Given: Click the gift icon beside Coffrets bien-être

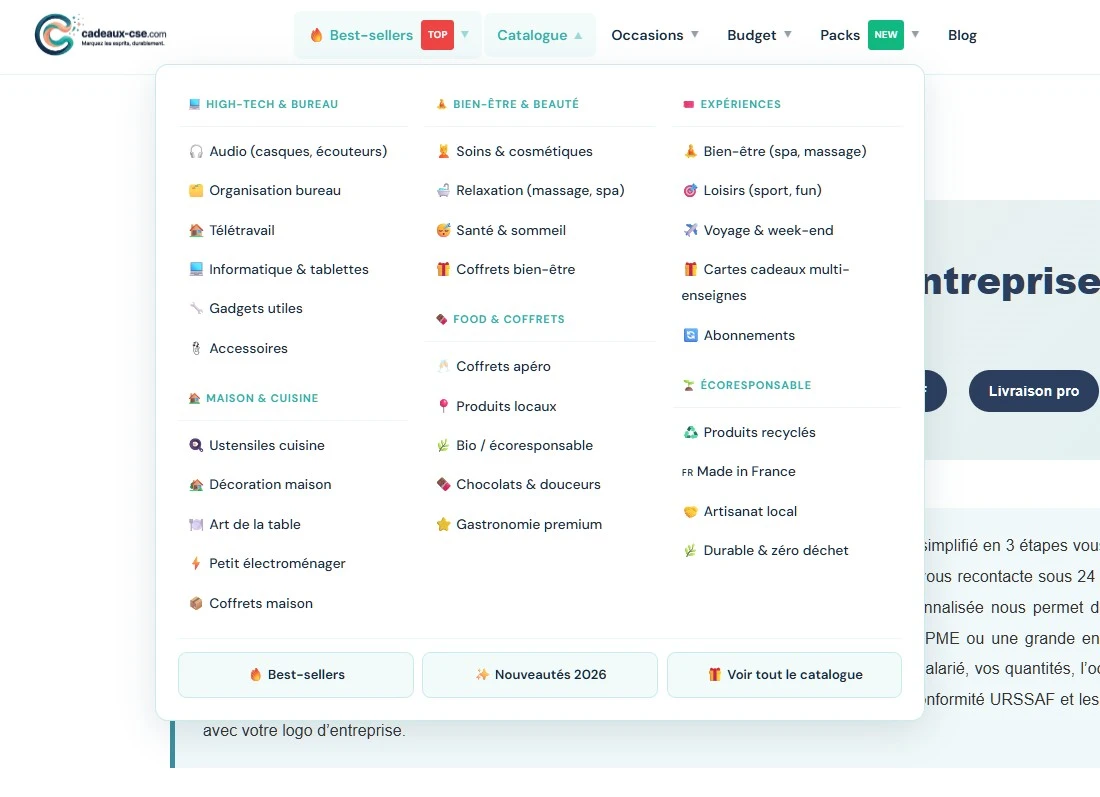Looking at the screenshot, I should tap(443, 269).
